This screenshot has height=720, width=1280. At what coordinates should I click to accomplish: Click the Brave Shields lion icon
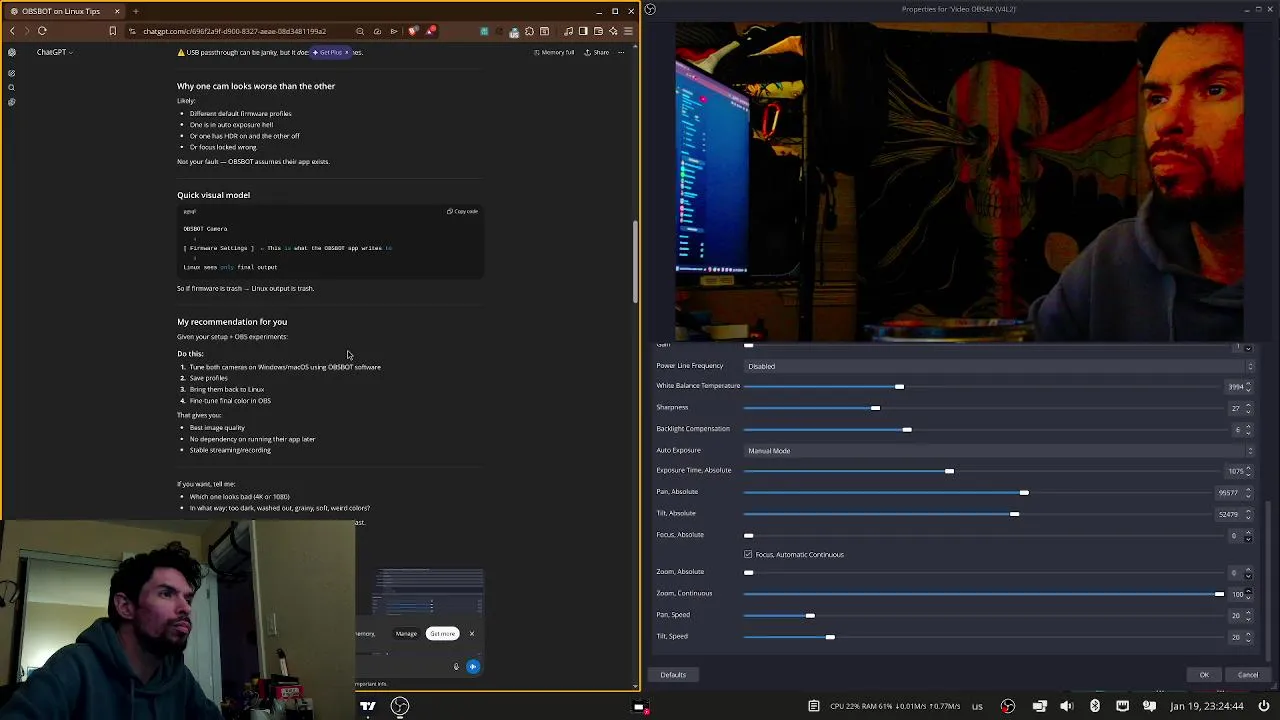click(413, 31)
